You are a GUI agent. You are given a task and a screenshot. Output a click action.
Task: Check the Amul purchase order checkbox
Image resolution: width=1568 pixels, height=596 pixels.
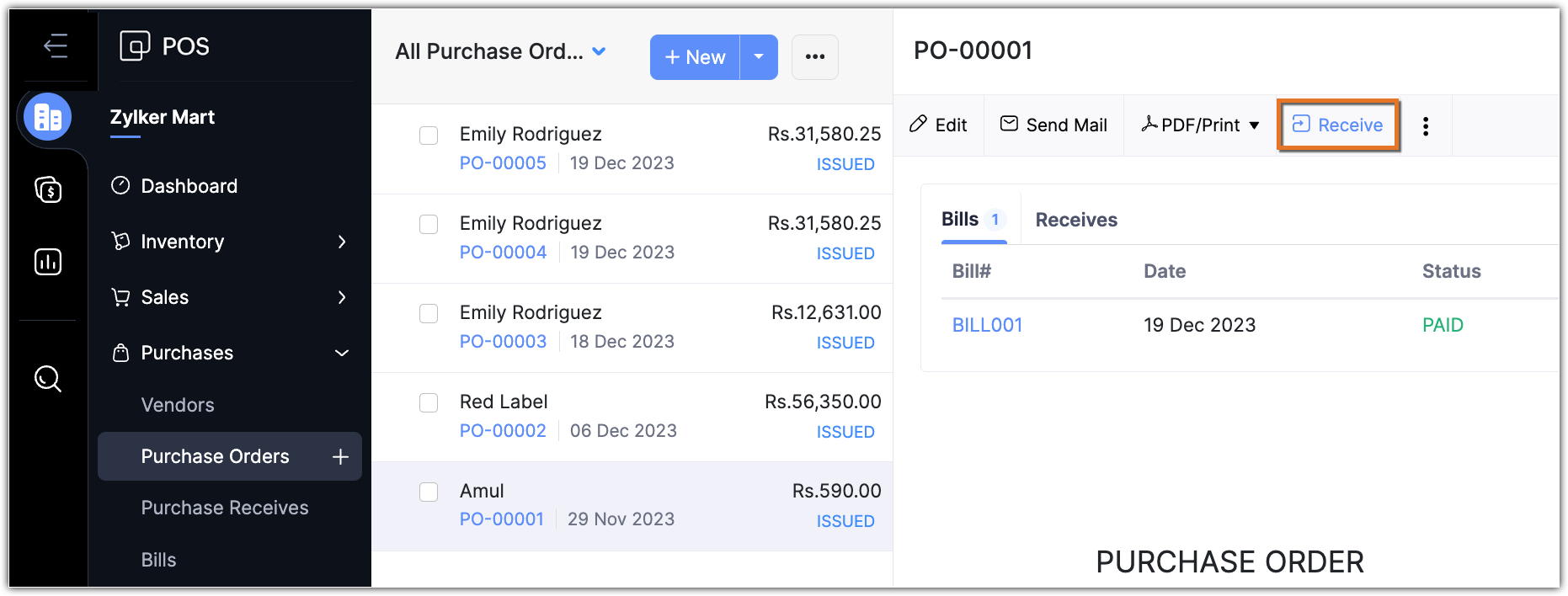click(x=429, y=492)
